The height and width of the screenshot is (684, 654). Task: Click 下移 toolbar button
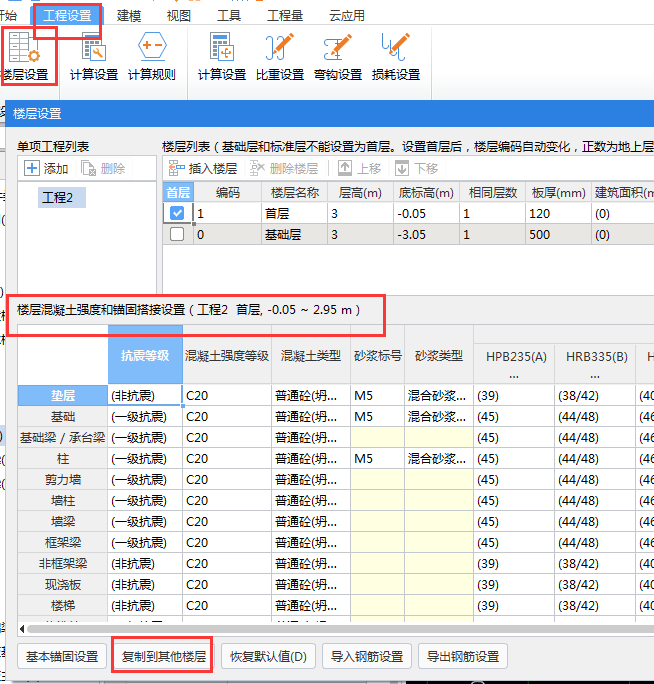pos(417,168)
